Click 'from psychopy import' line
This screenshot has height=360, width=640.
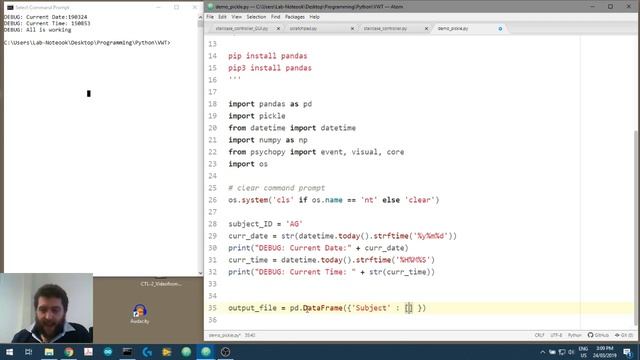click(316, 152)
